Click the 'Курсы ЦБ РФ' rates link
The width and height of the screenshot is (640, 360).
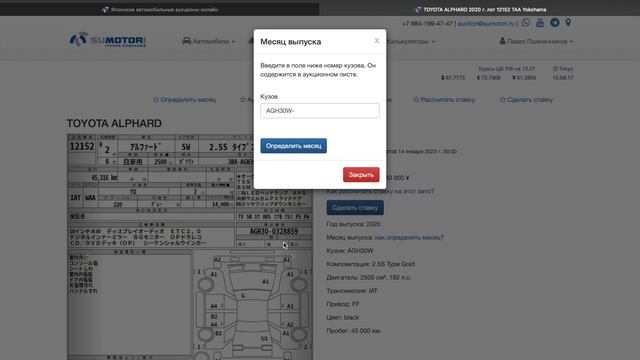(507, 69)
